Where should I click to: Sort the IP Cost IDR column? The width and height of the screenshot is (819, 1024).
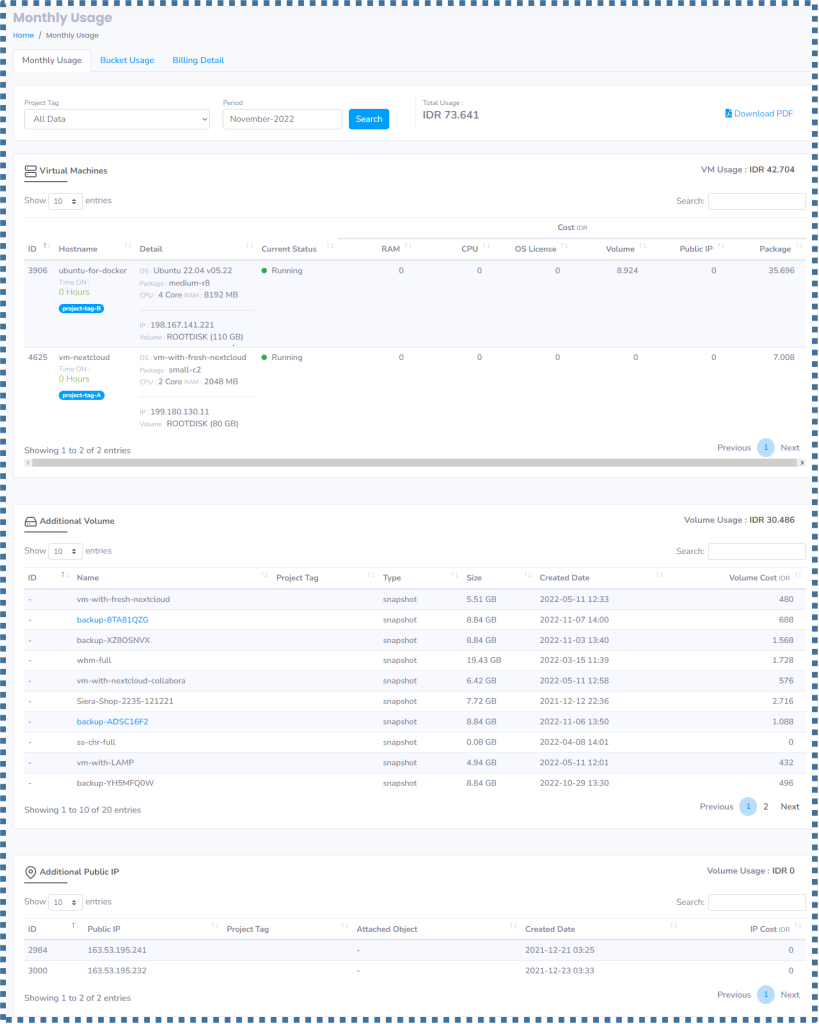tap(796, 928)
